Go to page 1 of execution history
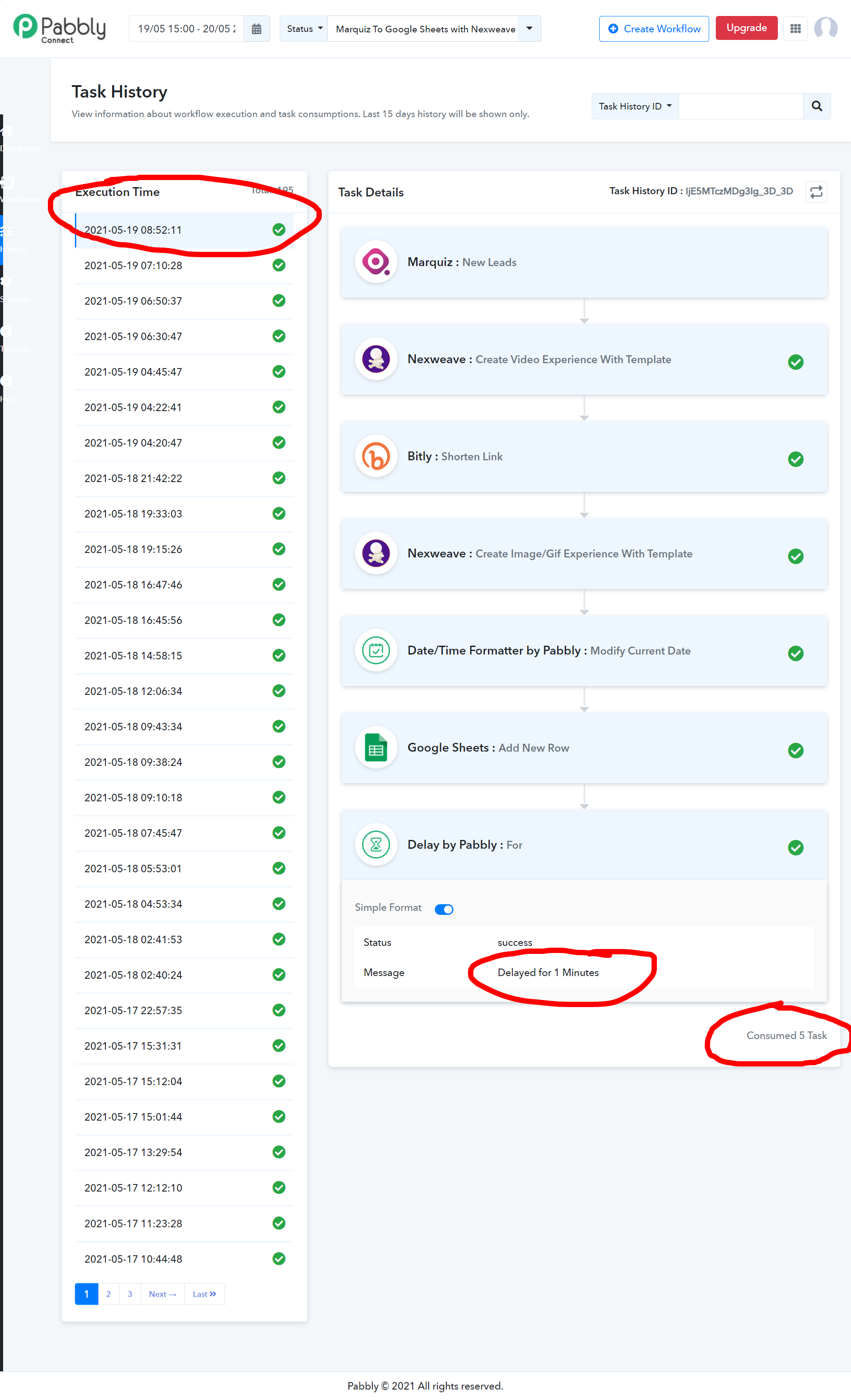Image resolution: width=851 pixels, height=1400 pixels. click(86, 1294)
